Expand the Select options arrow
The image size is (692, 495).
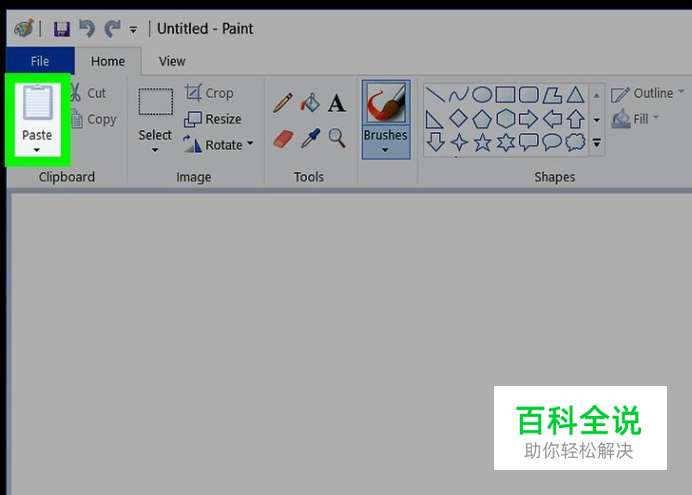pos(155,150)
